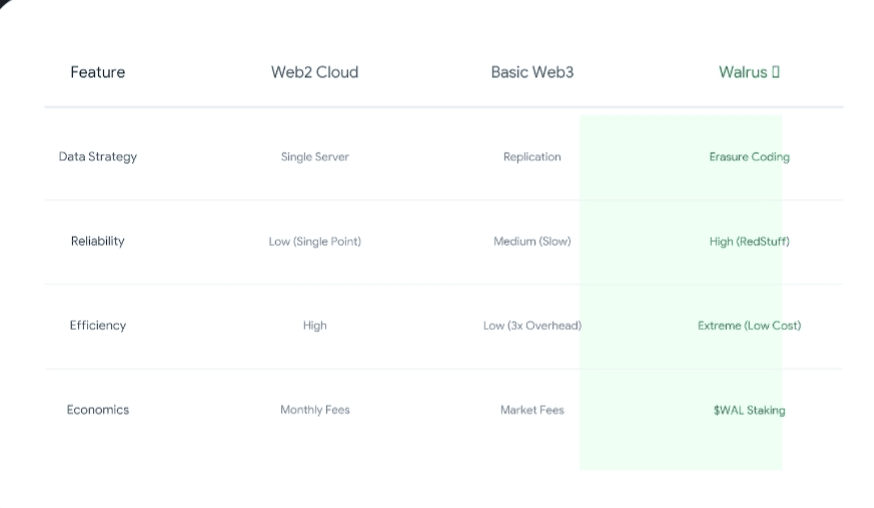
Task: Select the Replication cell
Action: [532, 157]
